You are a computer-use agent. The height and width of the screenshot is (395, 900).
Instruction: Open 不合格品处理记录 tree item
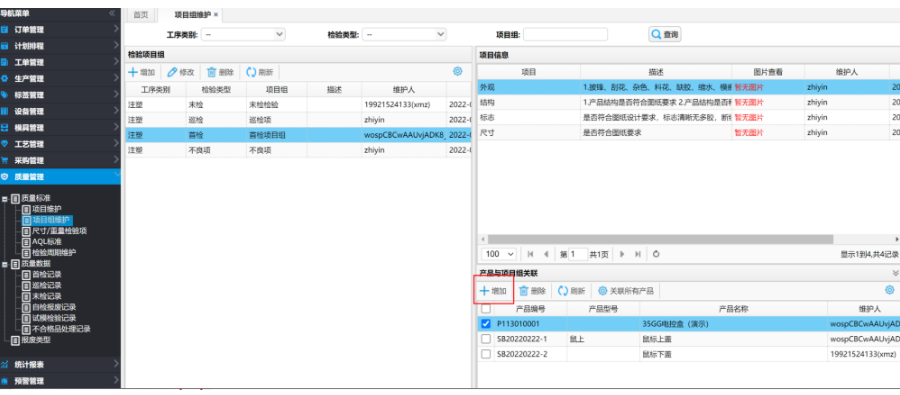[61, 329]
